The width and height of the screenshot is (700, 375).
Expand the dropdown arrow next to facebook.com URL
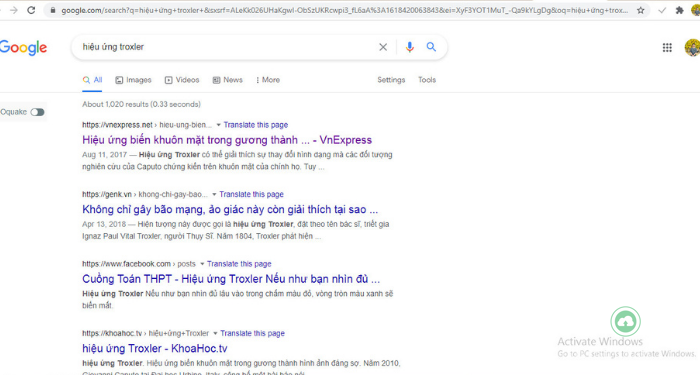202,264
